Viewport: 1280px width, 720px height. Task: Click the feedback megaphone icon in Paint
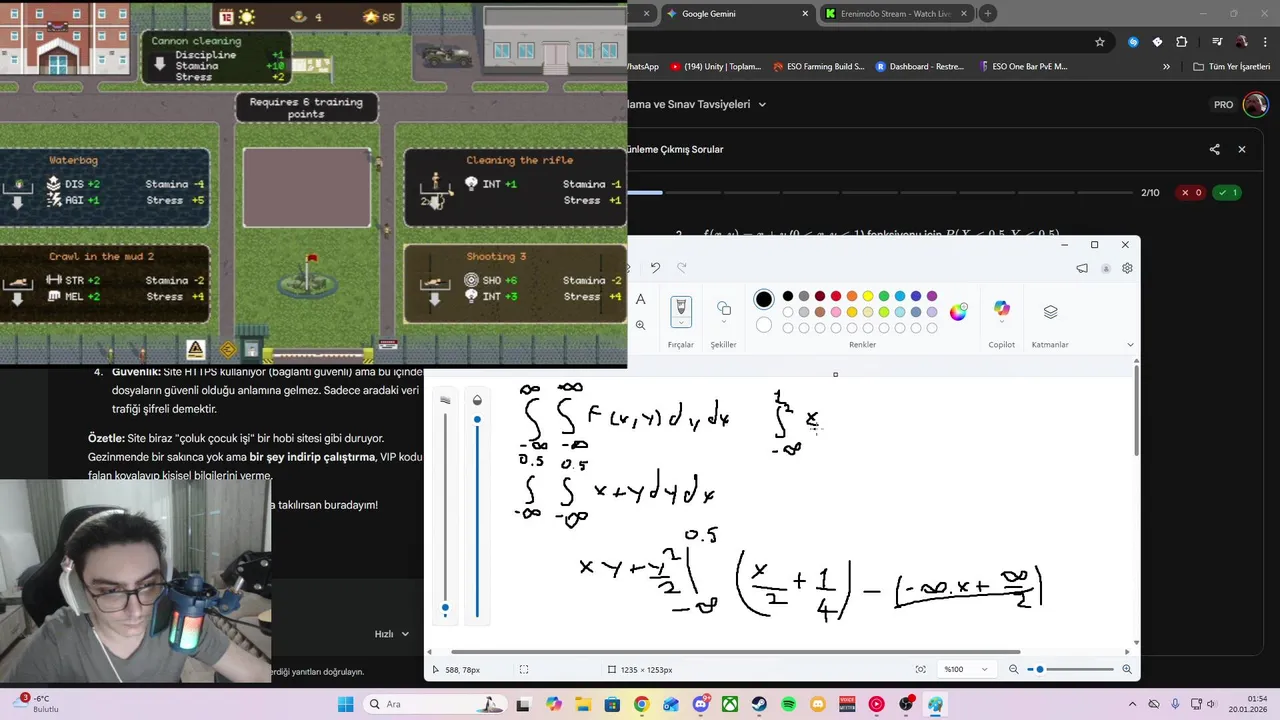1082,268
